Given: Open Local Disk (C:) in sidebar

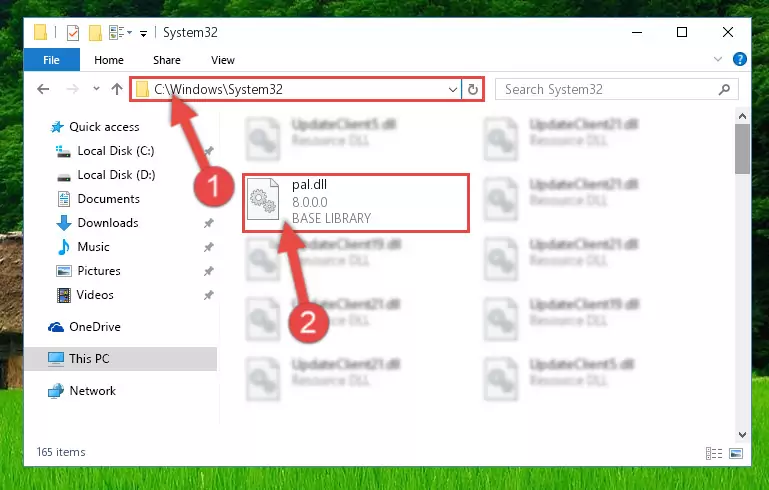Looking at the screenshot, I should coord(116,151).
